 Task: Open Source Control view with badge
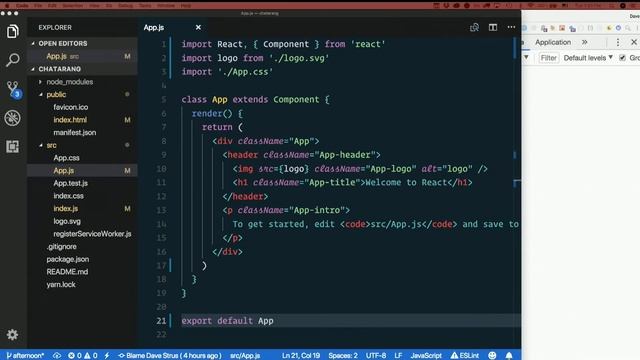pyautogui.click(x=13, y=89)
